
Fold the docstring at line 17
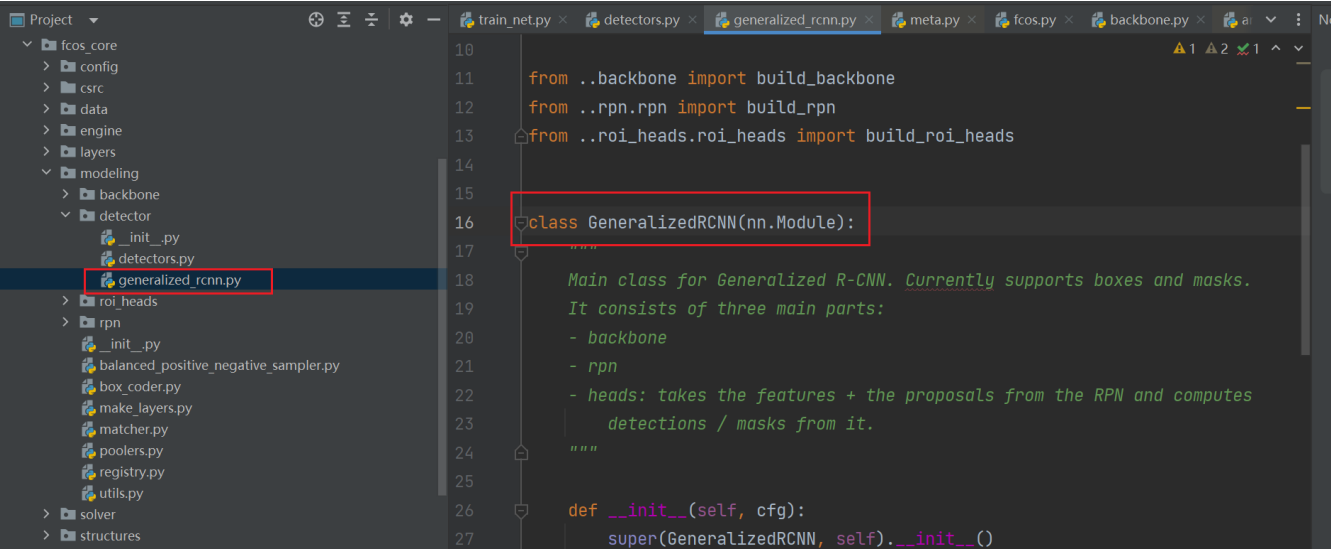point(520,253)
